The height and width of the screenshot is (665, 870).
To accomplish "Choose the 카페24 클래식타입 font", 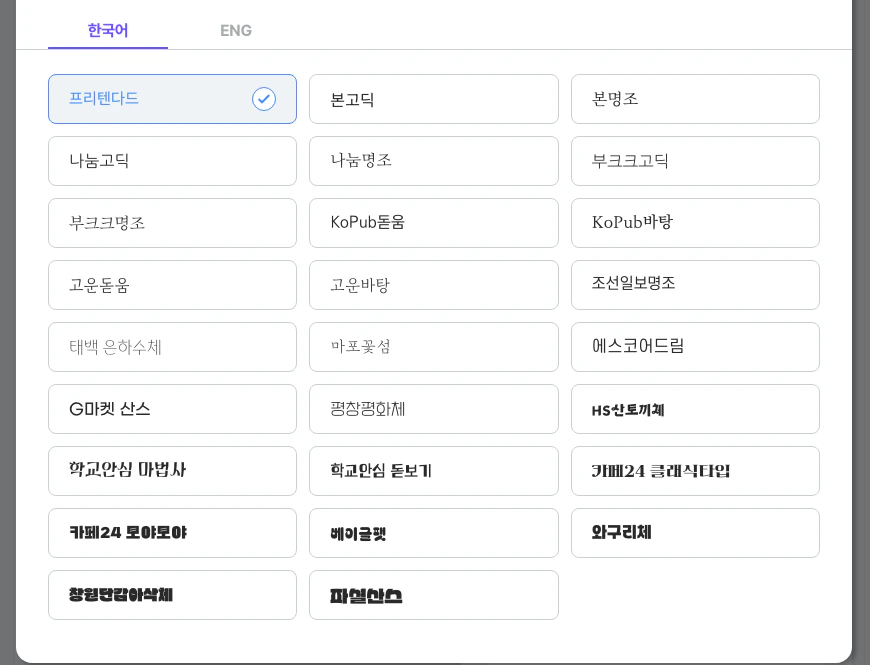I will tap(695, 471).
